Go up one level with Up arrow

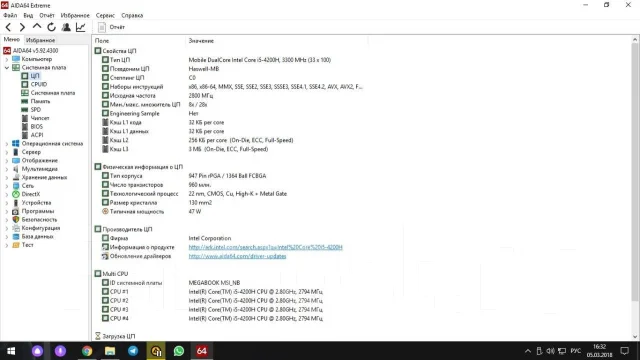tap(37, 27)
